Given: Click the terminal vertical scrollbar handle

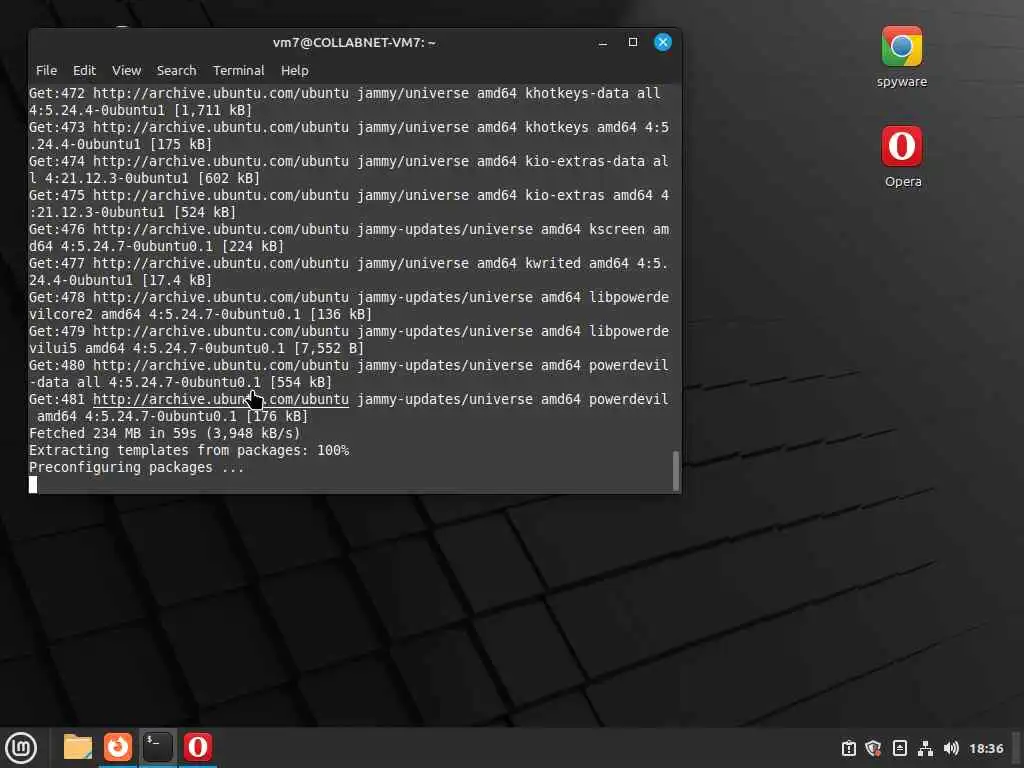Looking at the screenshot, I should tap(676, 470).
